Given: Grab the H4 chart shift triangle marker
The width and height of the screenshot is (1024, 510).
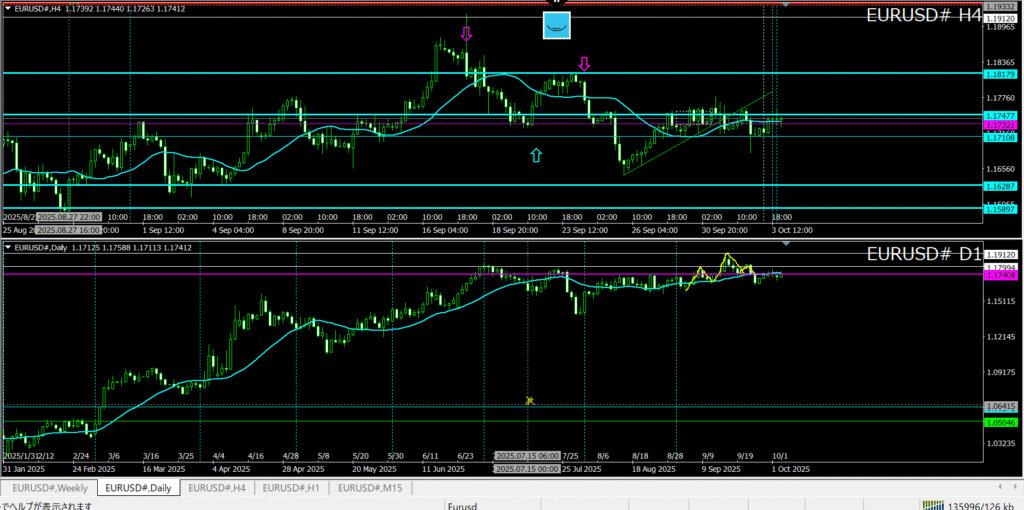Looking at the screenshot, I should point(785,6).
